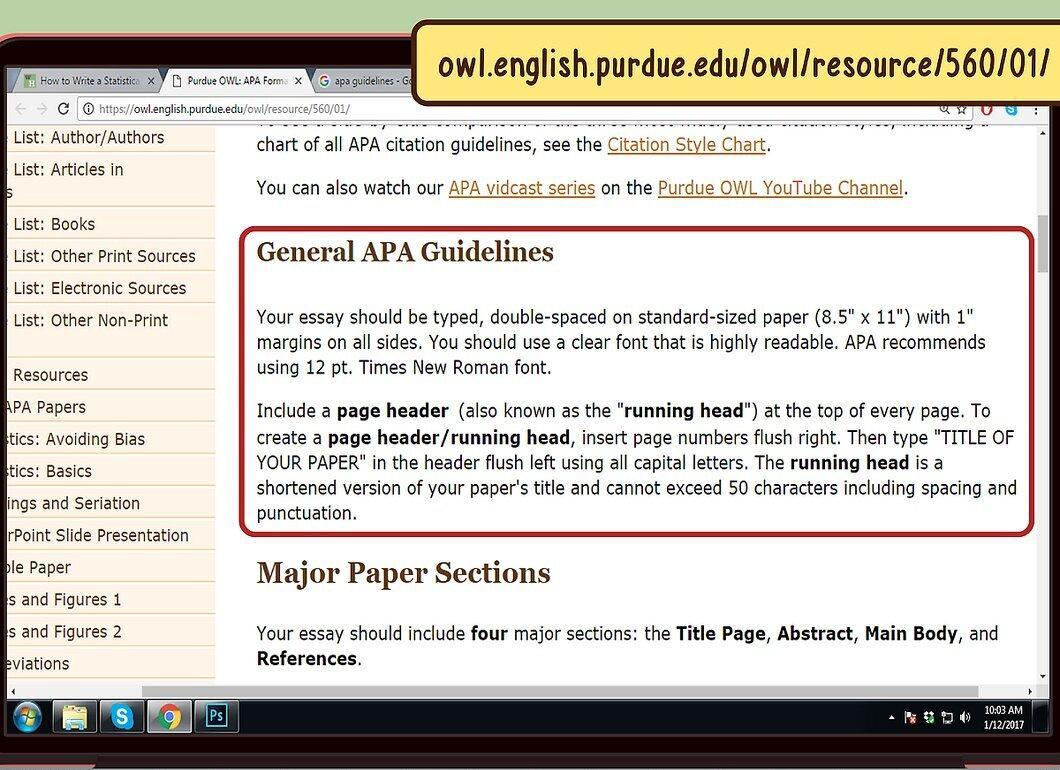This screenshot has height=770, width=1060.
Task: Open Tables and Figures 1 link
Action: 64,600
